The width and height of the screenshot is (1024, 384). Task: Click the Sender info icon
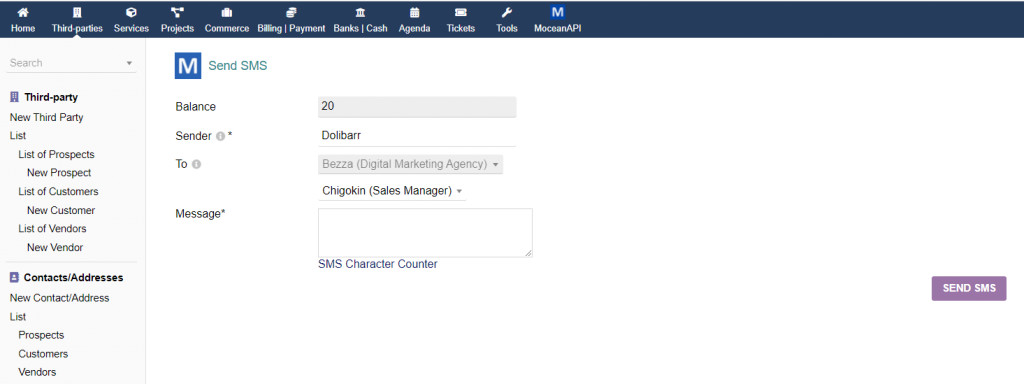click(220, 136)
